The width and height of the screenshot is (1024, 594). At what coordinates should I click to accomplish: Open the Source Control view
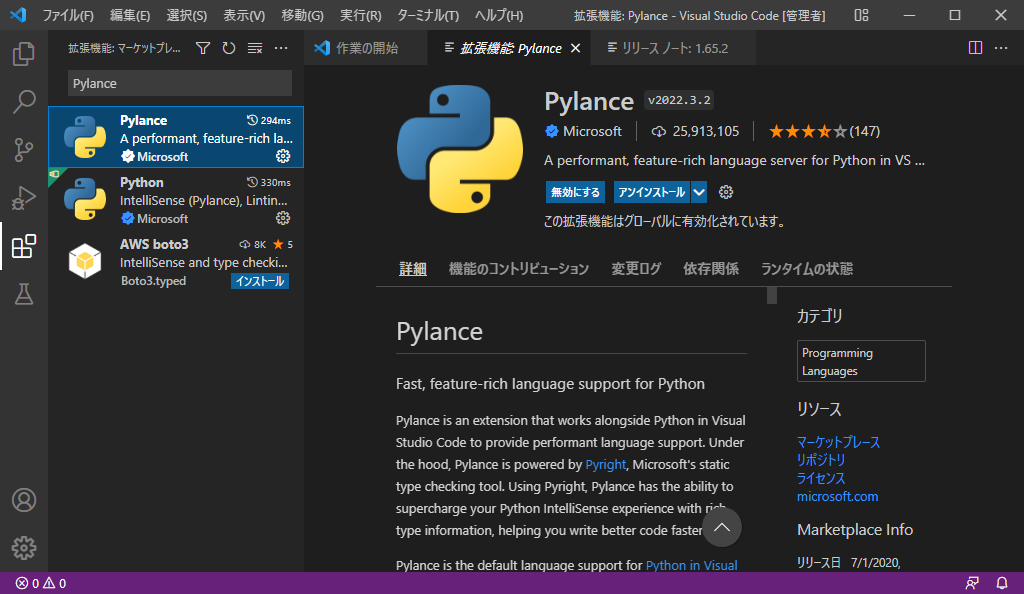pyautogui.click(x=24, y=149)
